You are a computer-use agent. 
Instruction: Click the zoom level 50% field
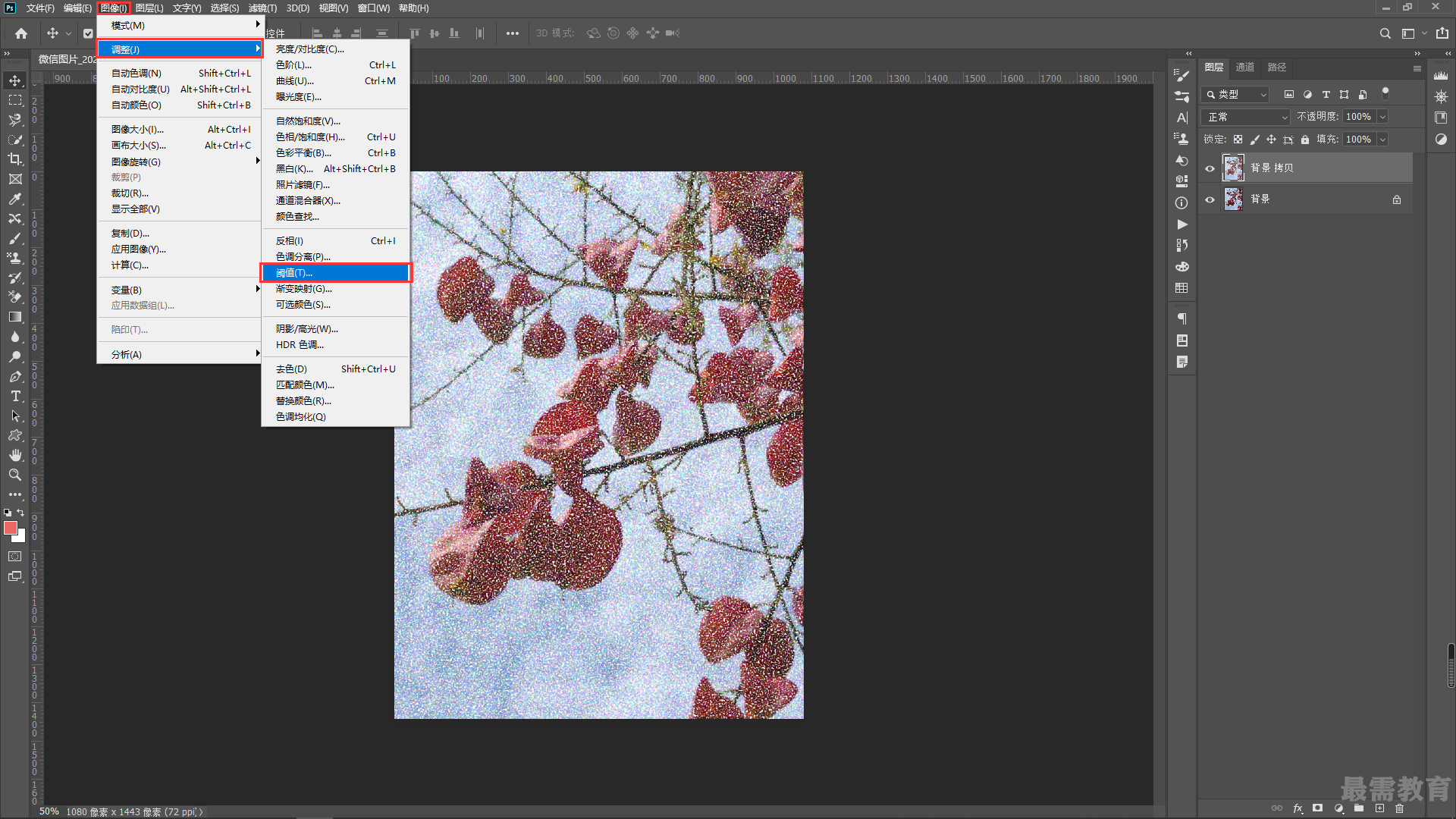point(49,811)
